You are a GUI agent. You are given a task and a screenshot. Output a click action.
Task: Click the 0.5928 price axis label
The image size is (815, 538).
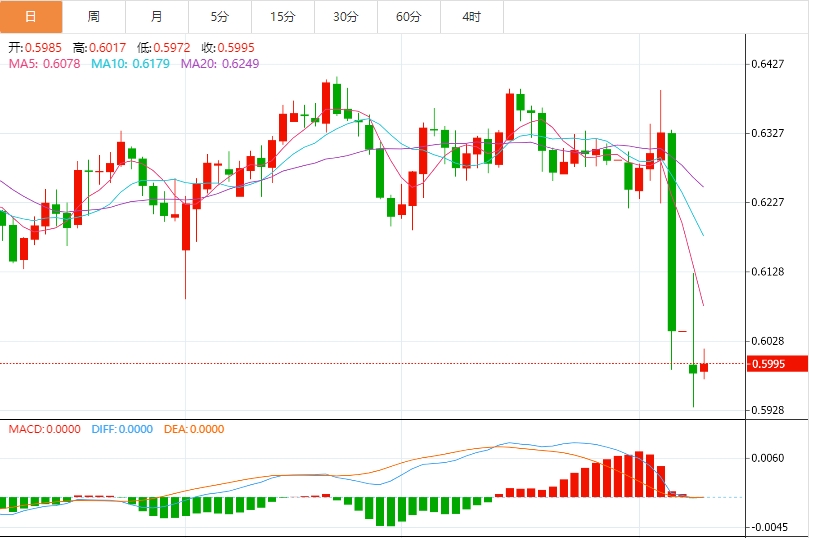click(x=768, y=410)
